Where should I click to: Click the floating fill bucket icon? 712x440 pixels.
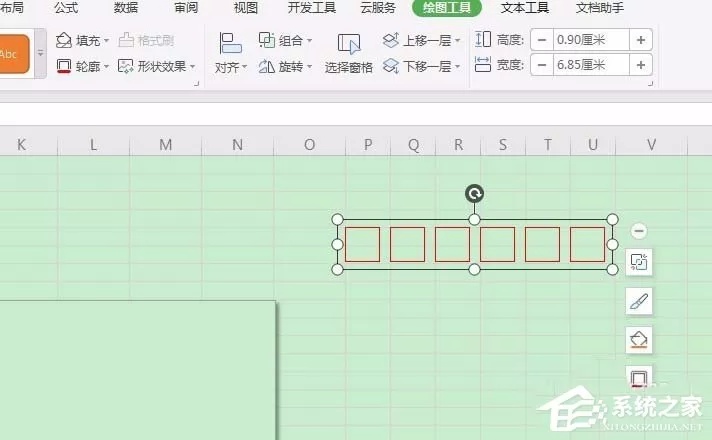[x=639, y=340]
